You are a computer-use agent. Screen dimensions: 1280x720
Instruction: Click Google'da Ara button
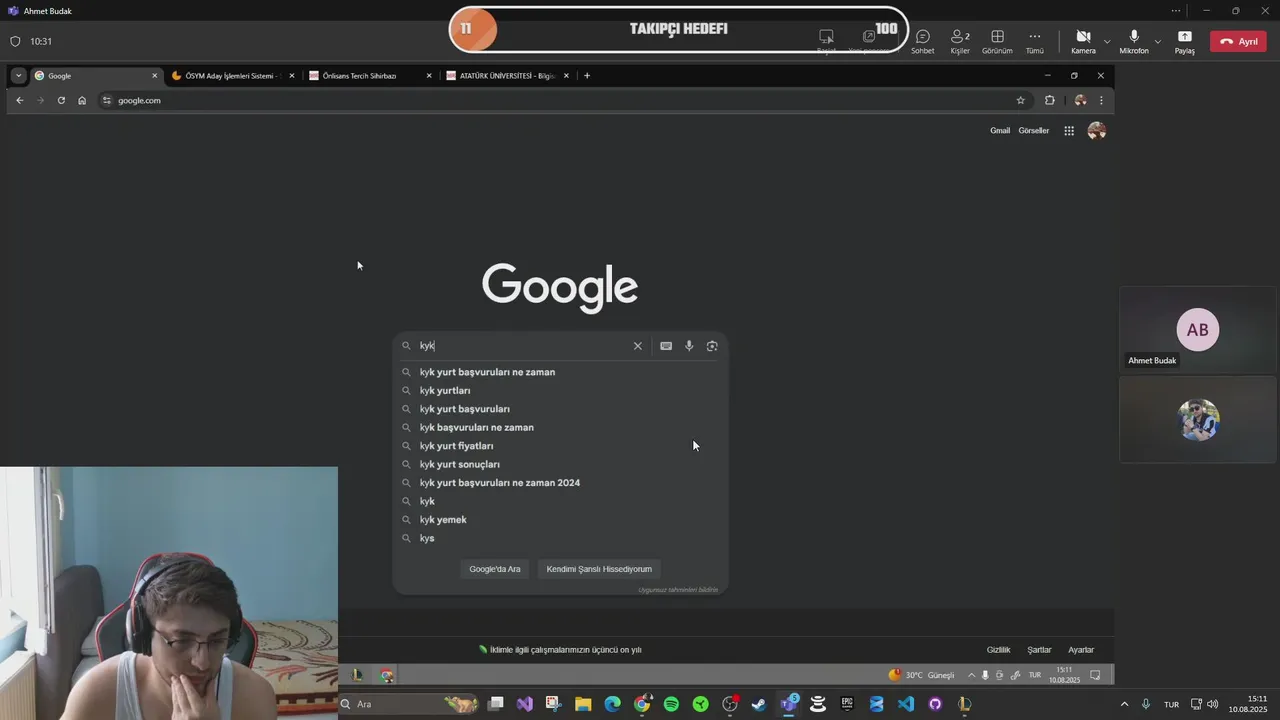(495, 569)
